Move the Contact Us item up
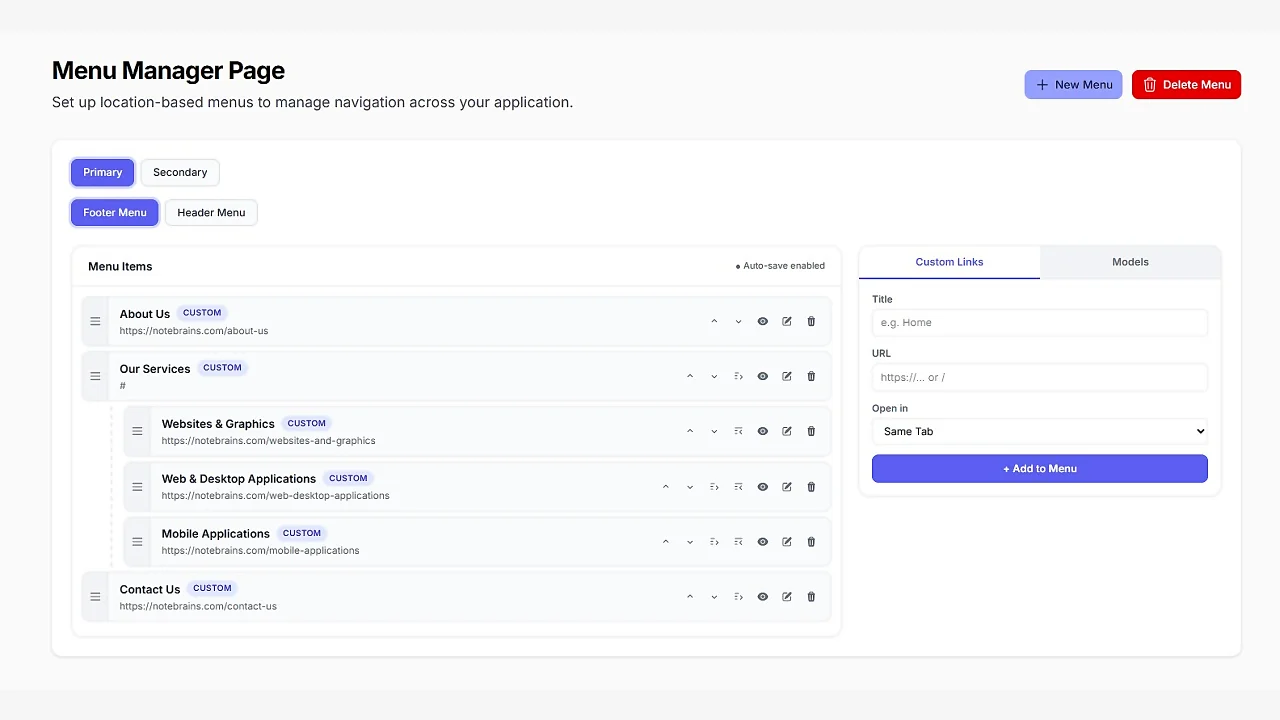Screen dimensions: 1280x720 690,596
